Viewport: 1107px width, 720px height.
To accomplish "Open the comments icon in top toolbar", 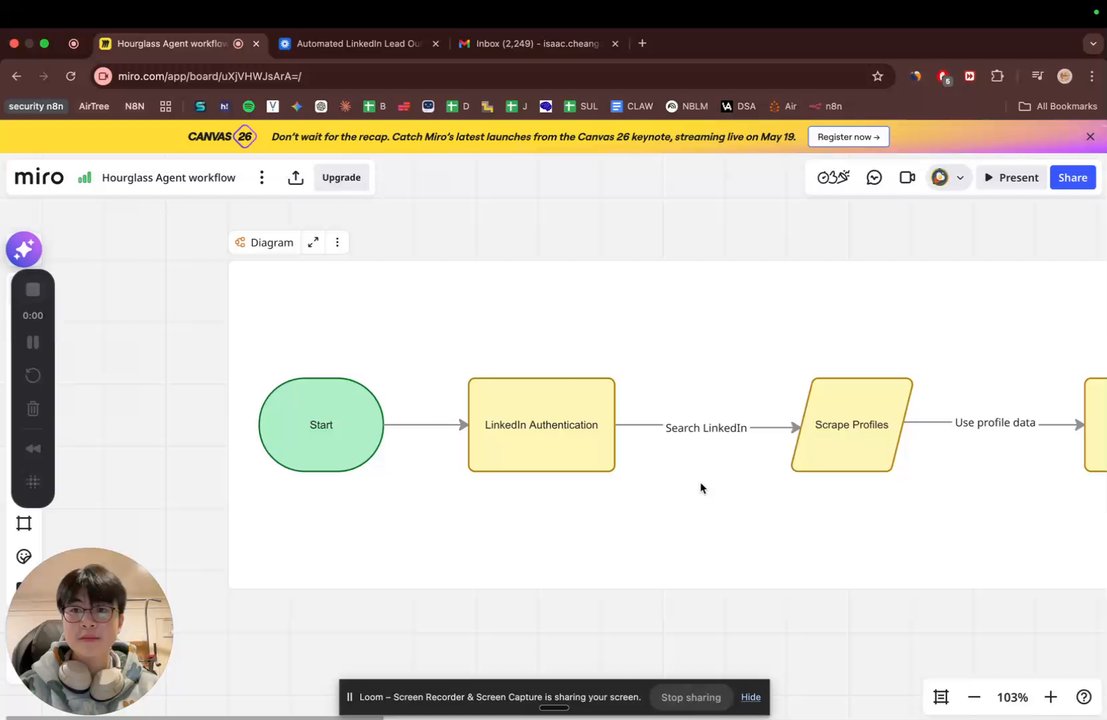I will click(874, 177).
